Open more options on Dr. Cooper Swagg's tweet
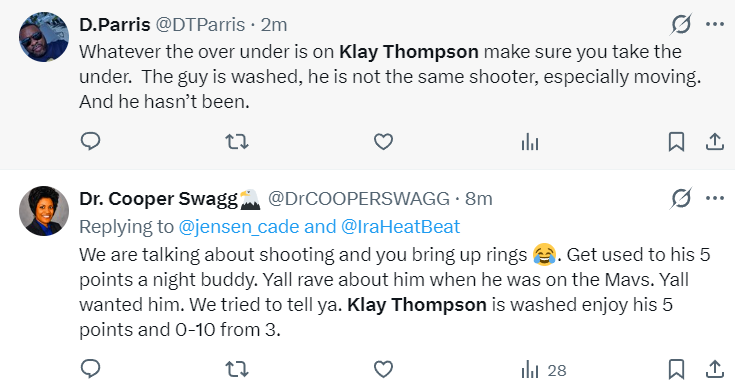 point(715,199)
